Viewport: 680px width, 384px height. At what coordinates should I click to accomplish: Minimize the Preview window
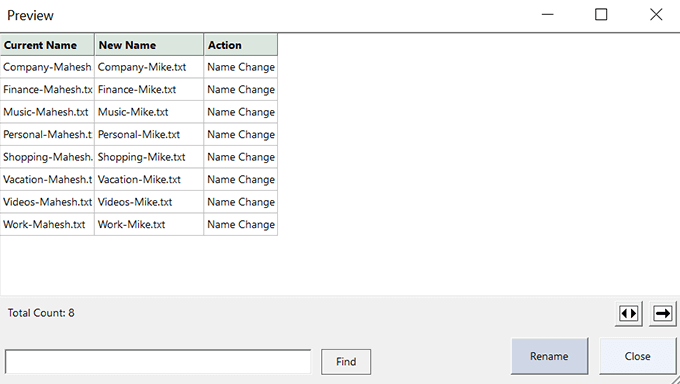[548, 15]
